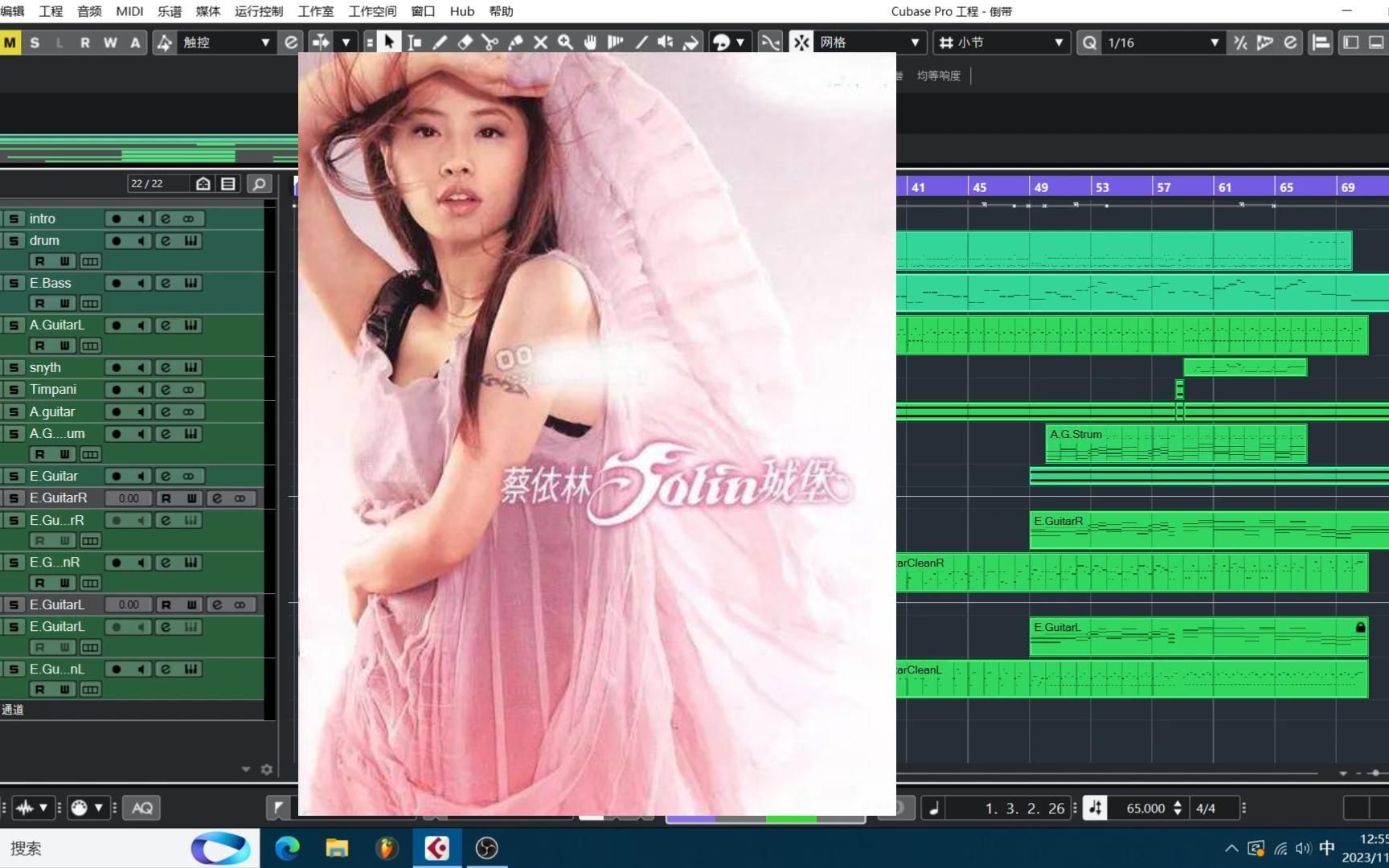Toggle Snap on/off button

tap(801, 43)
